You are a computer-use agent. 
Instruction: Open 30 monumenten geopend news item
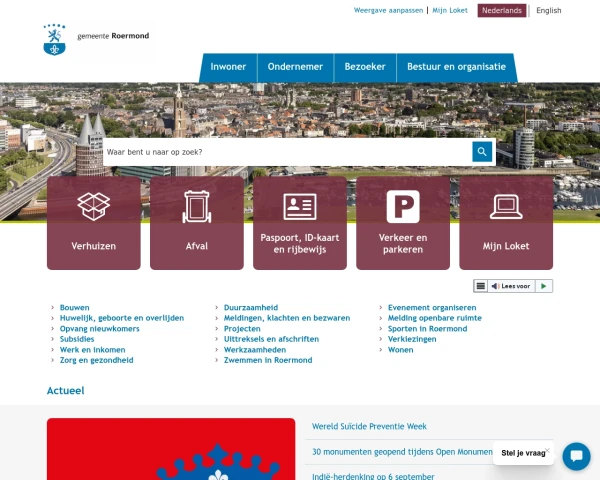[x=402, y=452]
